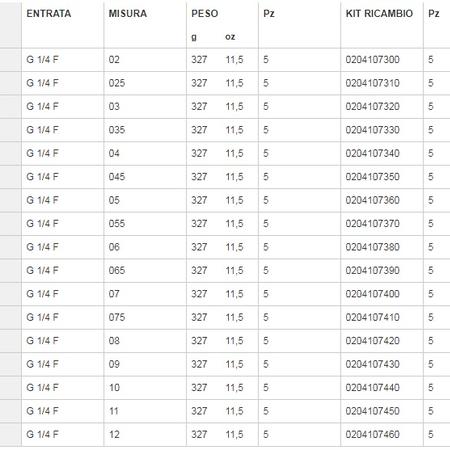The height and width of the screenshot is (450, 450).
Task: Select spare kit code 0204107430
Action: tap(372, 364)
